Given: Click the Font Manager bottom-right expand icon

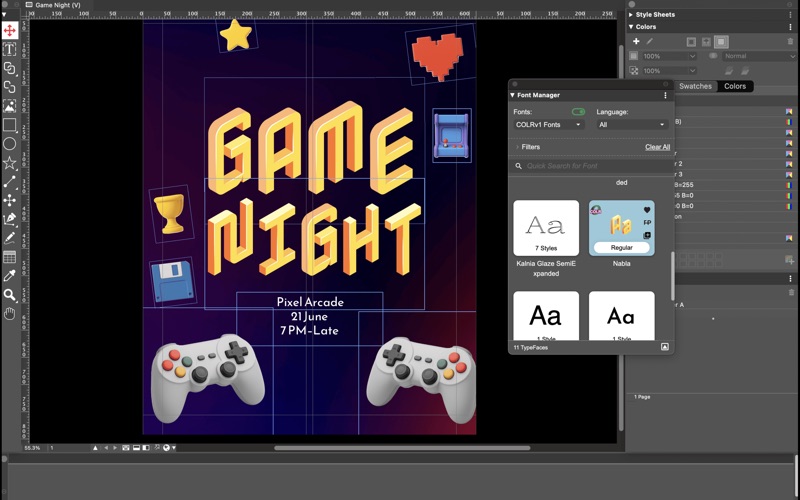Looking at the screenshot, I should (665, 347).
